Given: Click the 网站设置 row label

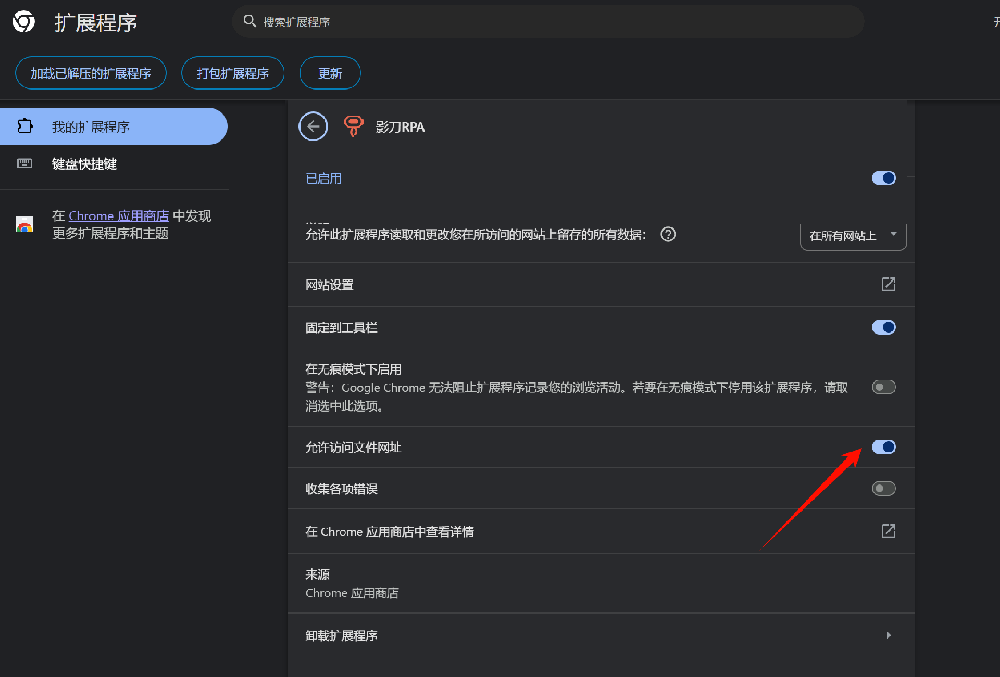Looking at the screenshot, I should pyautogui.click(x=329, y=285).
